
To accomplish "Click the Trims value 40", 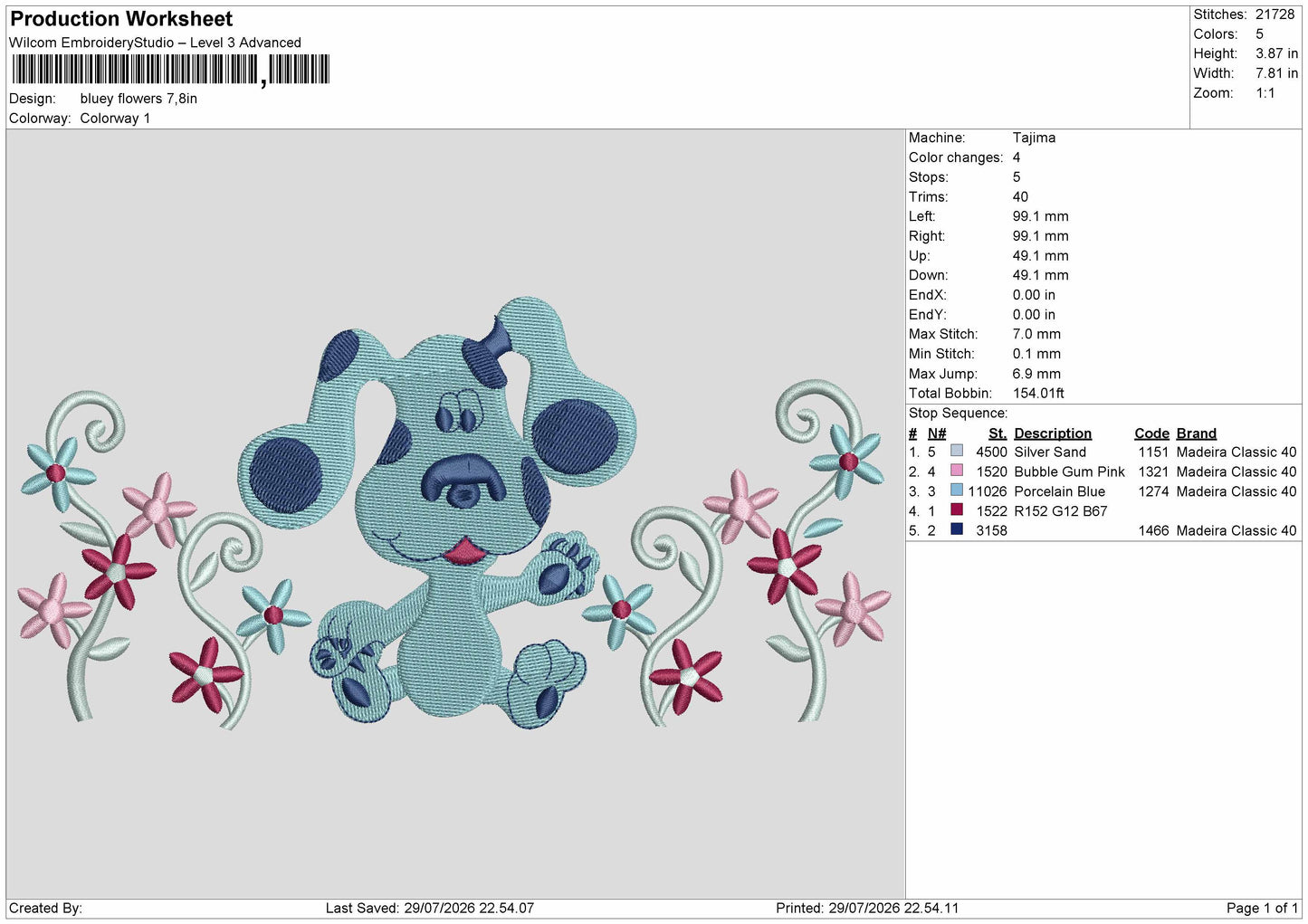I will 1020,196.
